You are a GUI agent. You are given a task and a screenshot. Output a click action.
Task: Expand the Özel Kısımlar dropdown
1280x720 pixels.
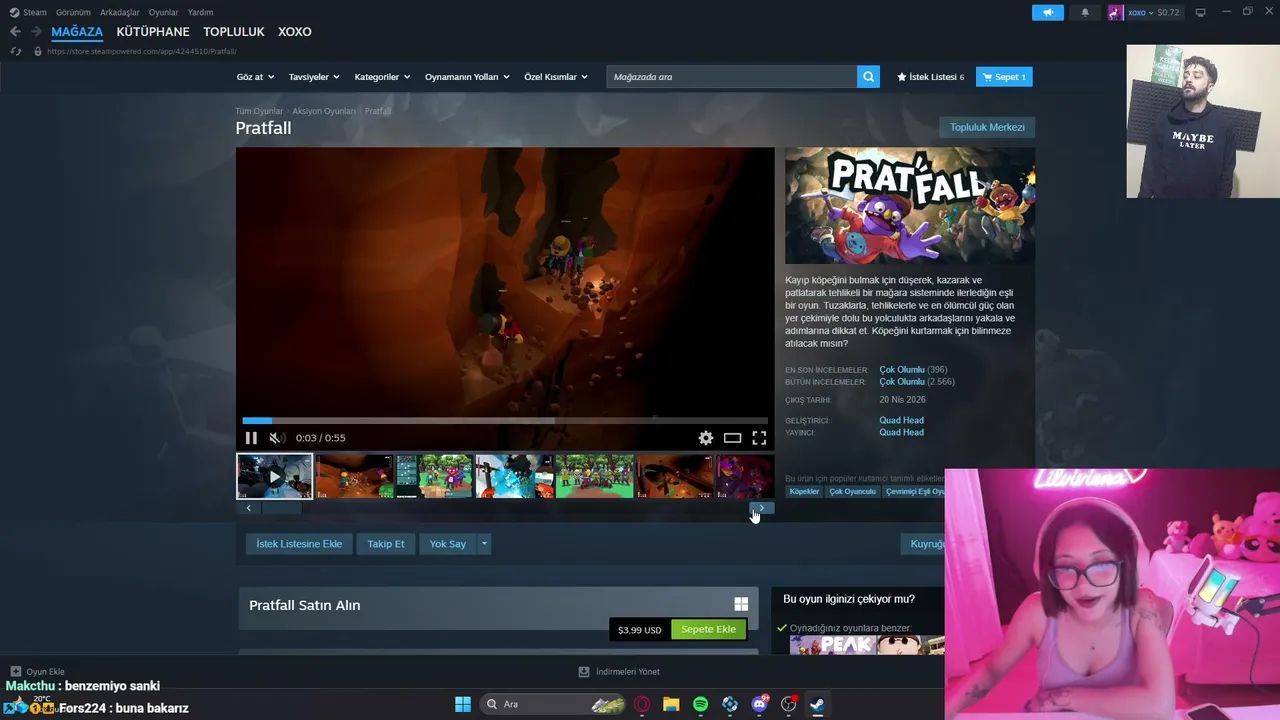coord(556,77)
